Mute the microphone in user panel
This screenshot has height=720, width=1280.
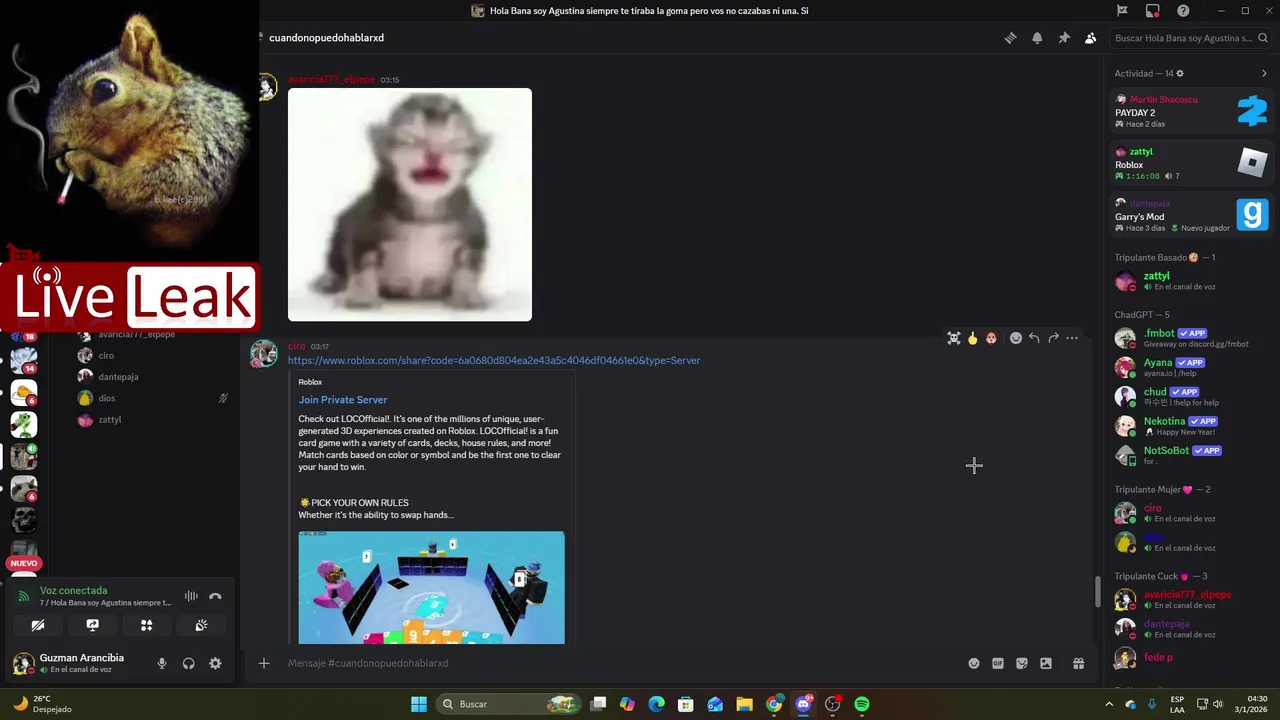coord(162,663)
